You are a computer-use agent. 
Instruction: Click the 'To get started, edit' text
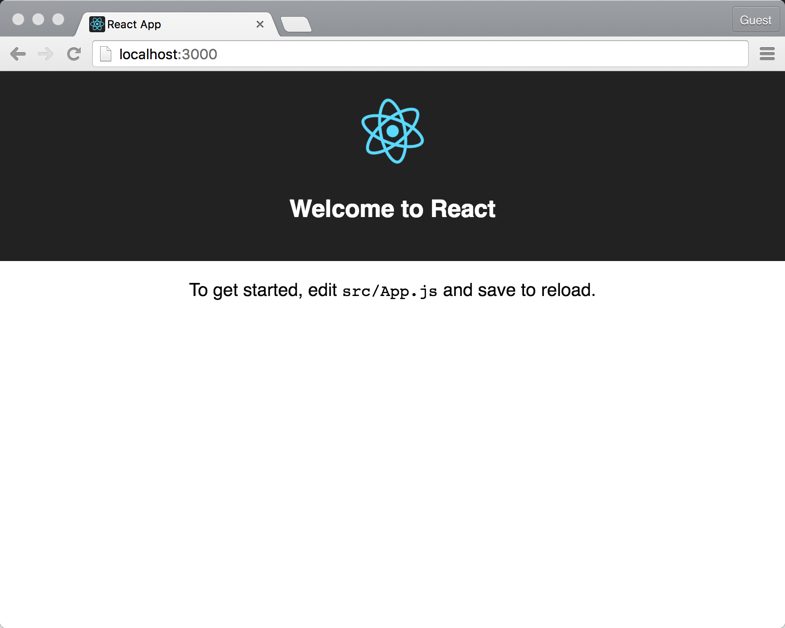[263, 290]
